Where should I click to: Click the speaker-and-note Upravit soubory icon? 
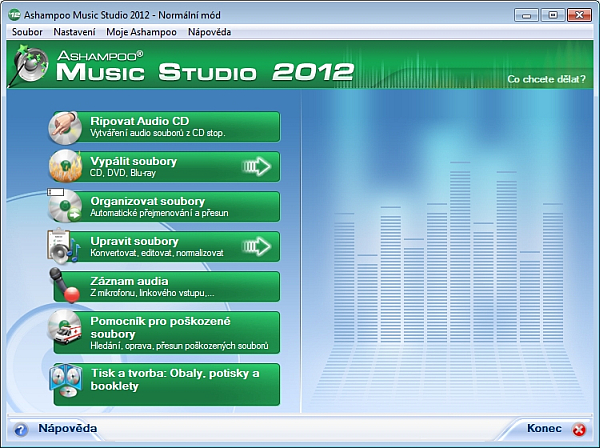pos(64,247)
